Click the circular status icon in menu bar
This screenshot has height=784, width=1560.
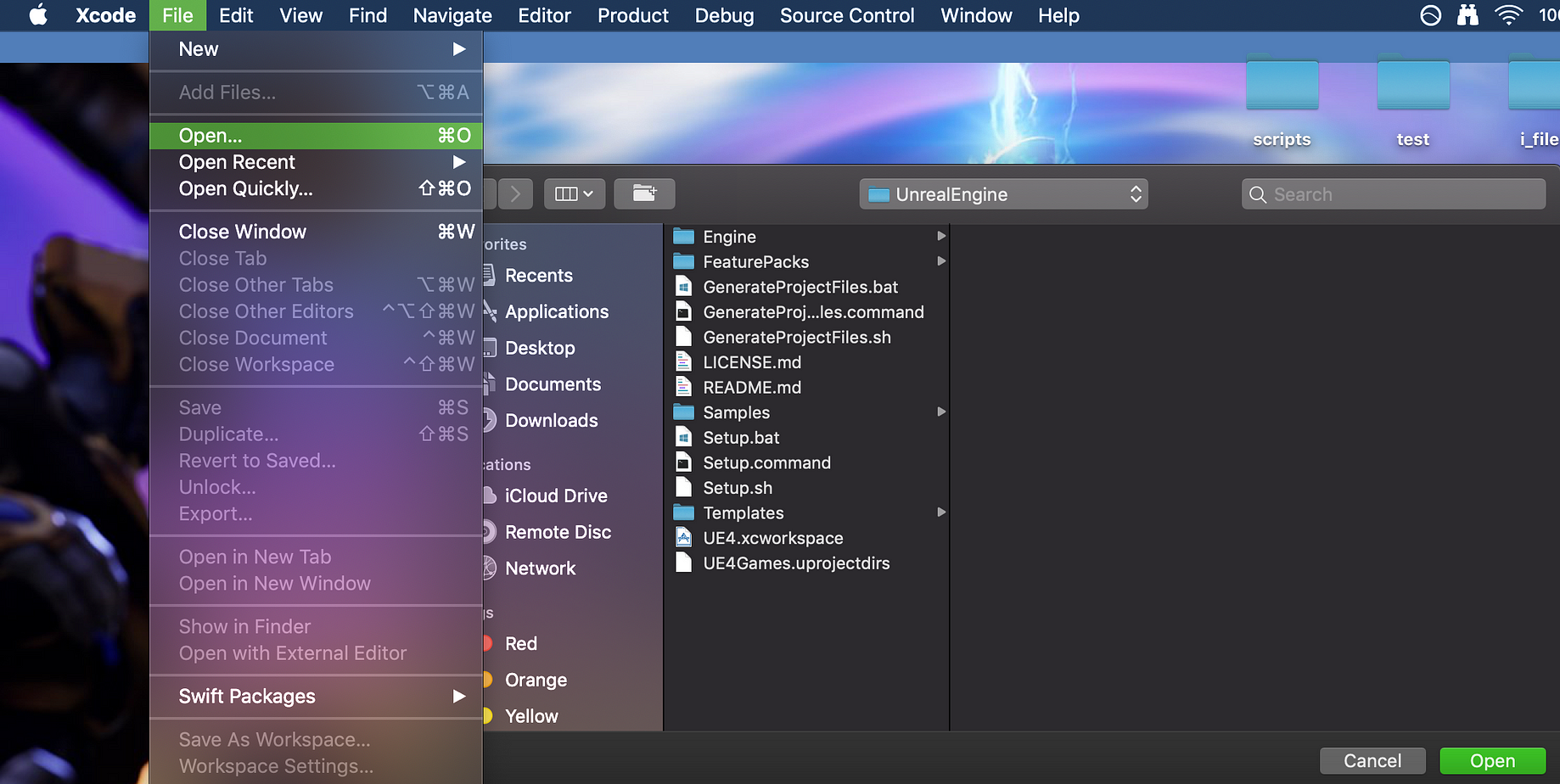pyautogui.click(x=1431, y=15)
